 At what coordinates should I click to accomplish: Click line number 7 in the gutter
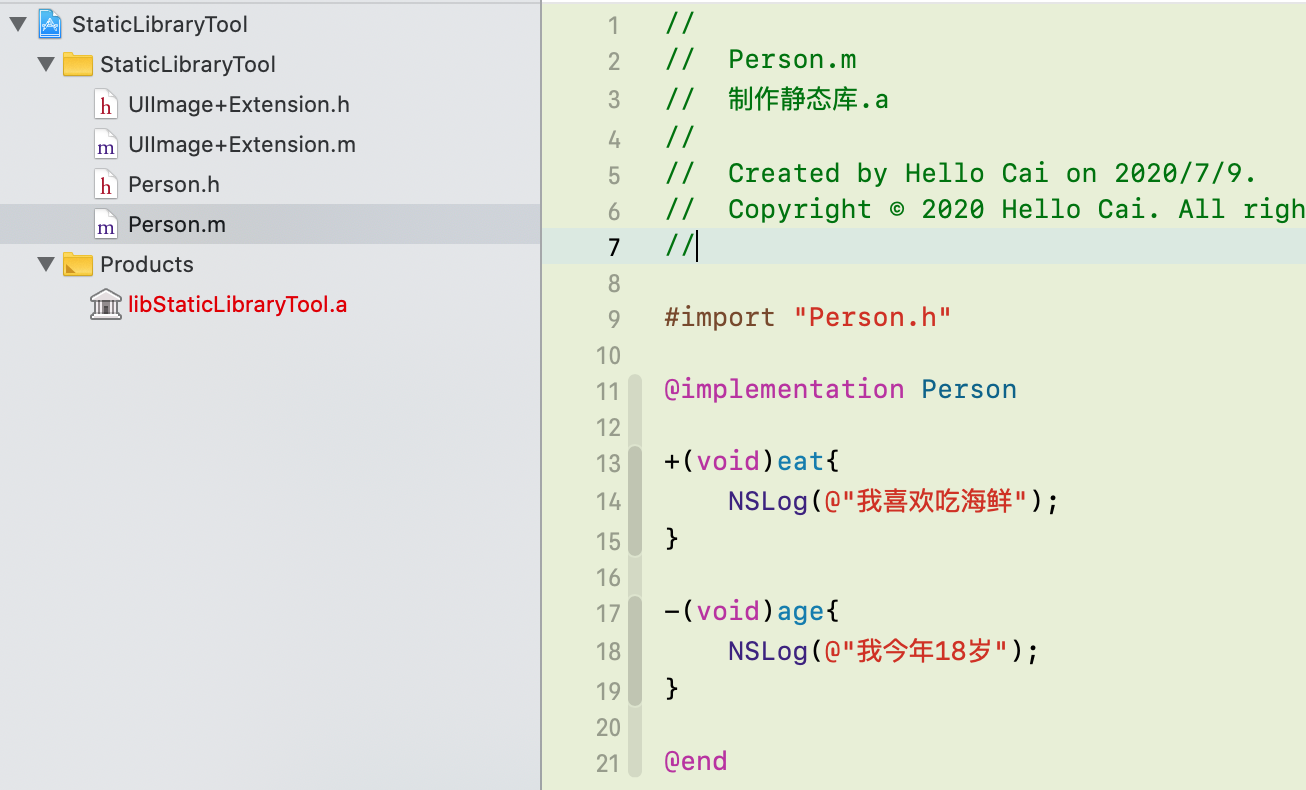coord(614,247)
